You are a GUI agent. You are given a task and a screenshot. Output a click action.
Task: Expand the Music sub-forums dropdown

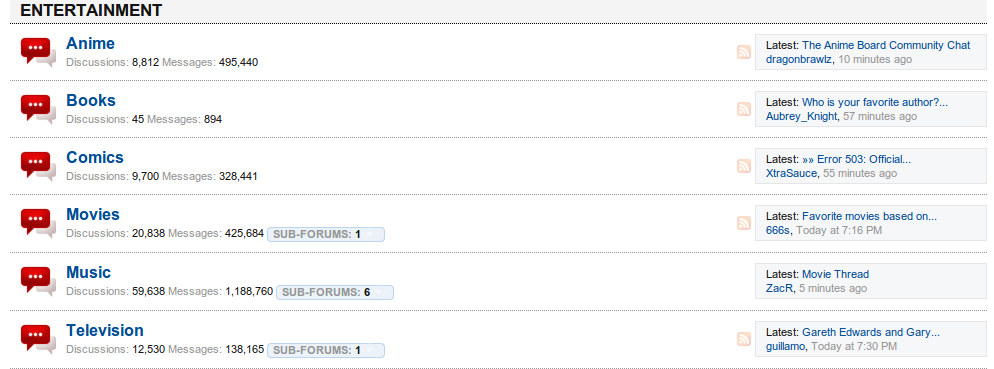(x=335, y=292)
